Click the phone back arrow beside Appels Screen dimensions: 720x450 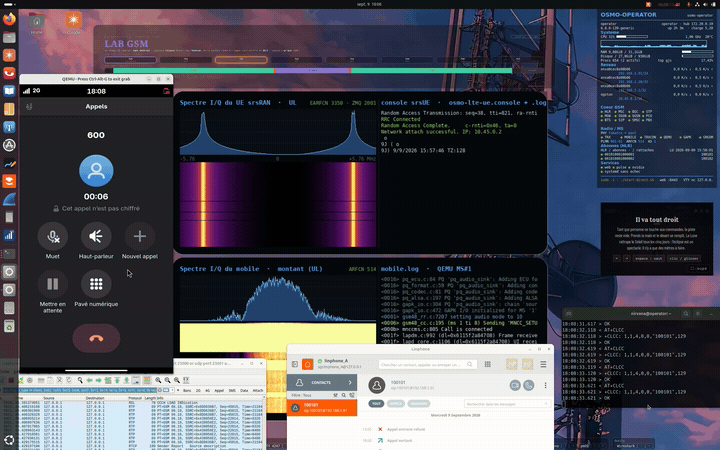pyautogui.click(x=29, y=107)
